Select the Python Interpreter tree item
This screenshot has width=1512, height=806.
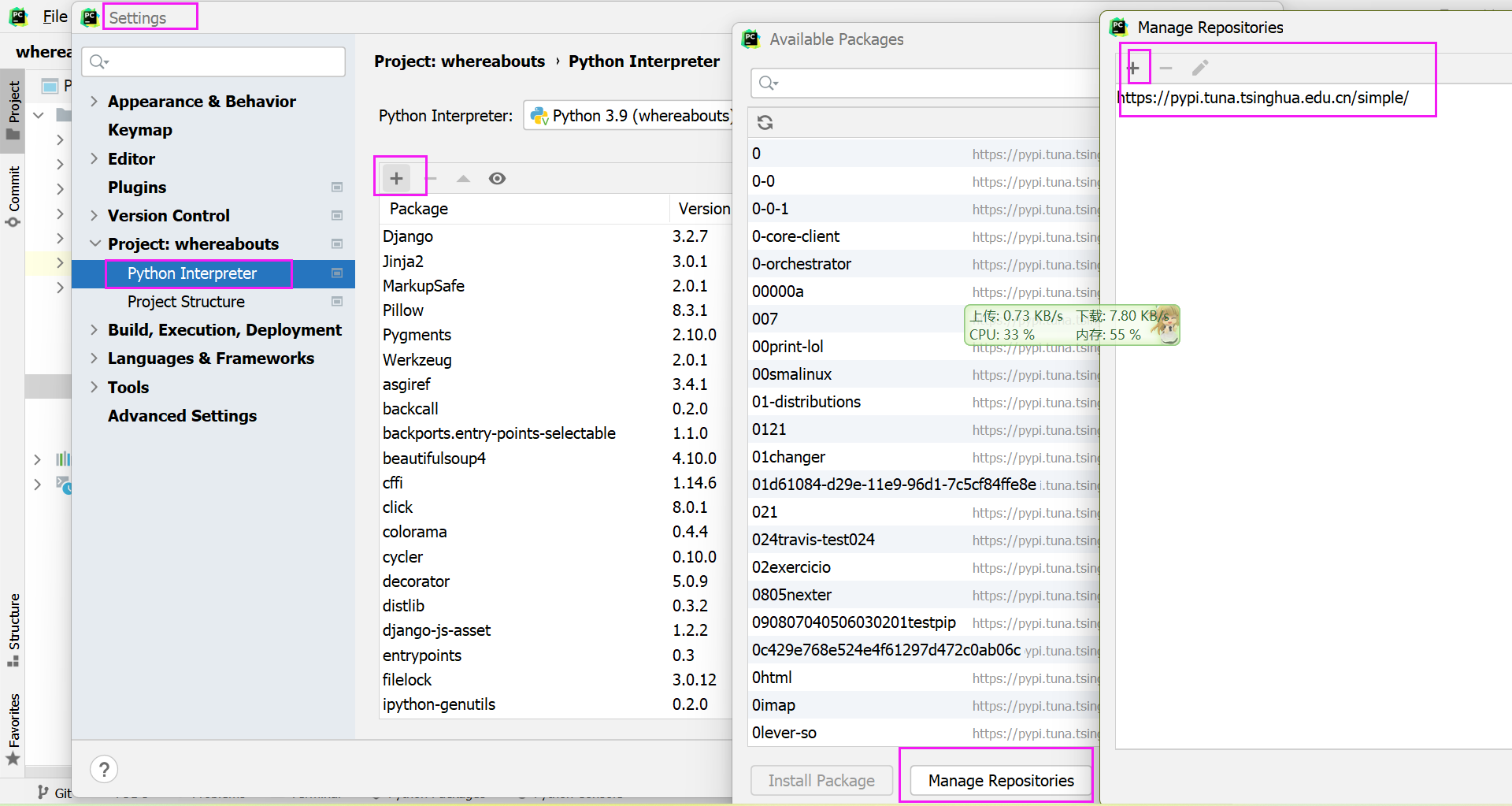click(192, 273)
